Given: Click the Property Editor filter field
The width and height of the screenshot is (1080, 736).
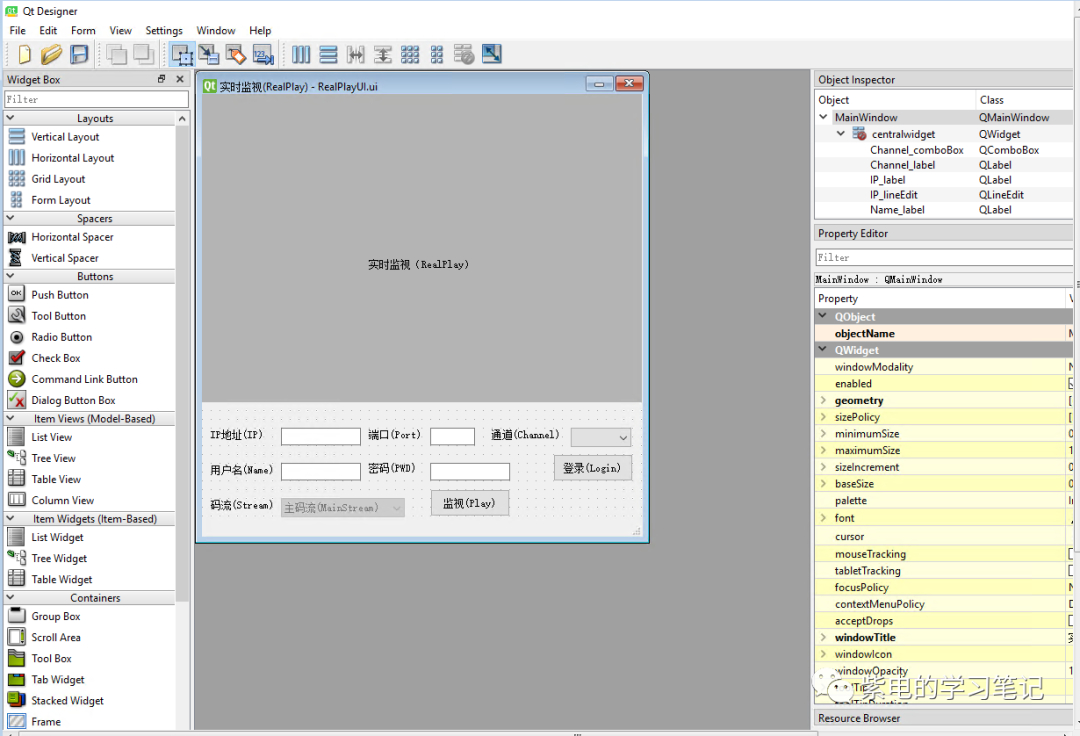Looking at the screenshot, I should click(944, 257).
